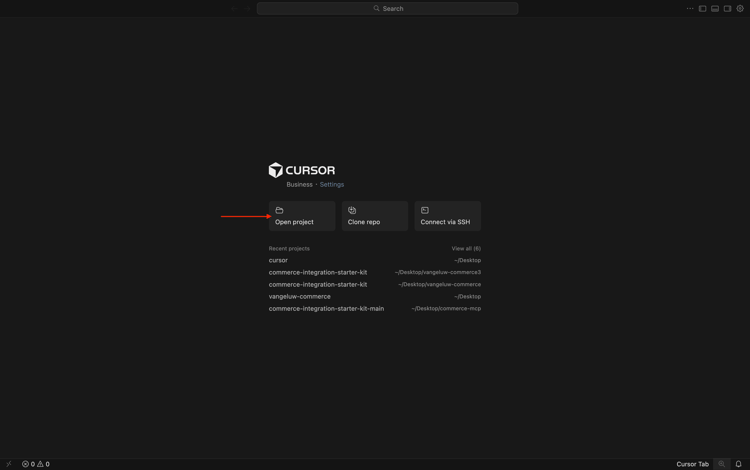Viewport: 750px width, 470px height.
Task: Open the Settings link under the Cursor logo
Action: (331, 185)
